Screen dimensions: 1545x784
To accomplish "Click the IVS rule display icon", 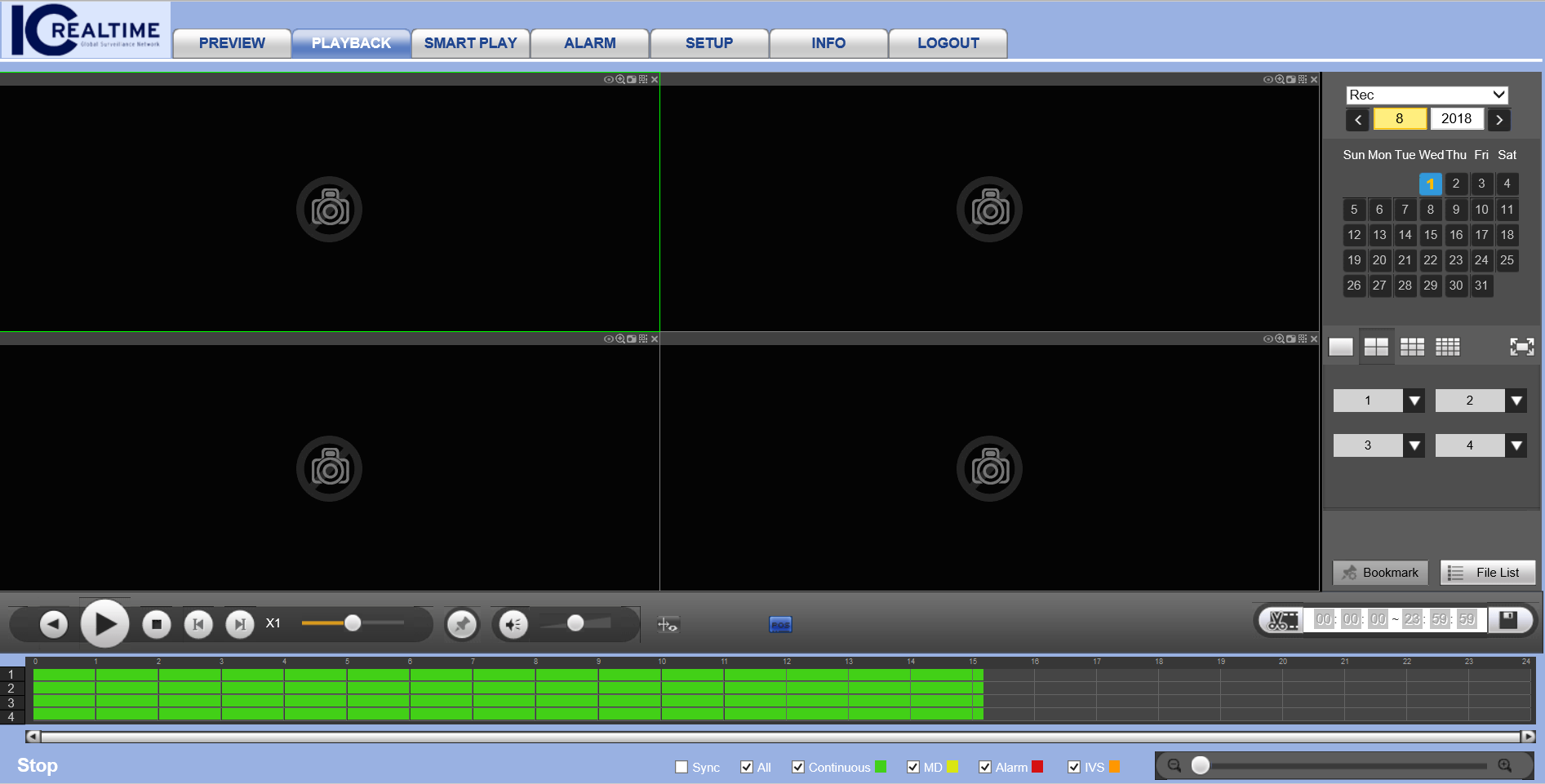I will [x=668, y=625].
